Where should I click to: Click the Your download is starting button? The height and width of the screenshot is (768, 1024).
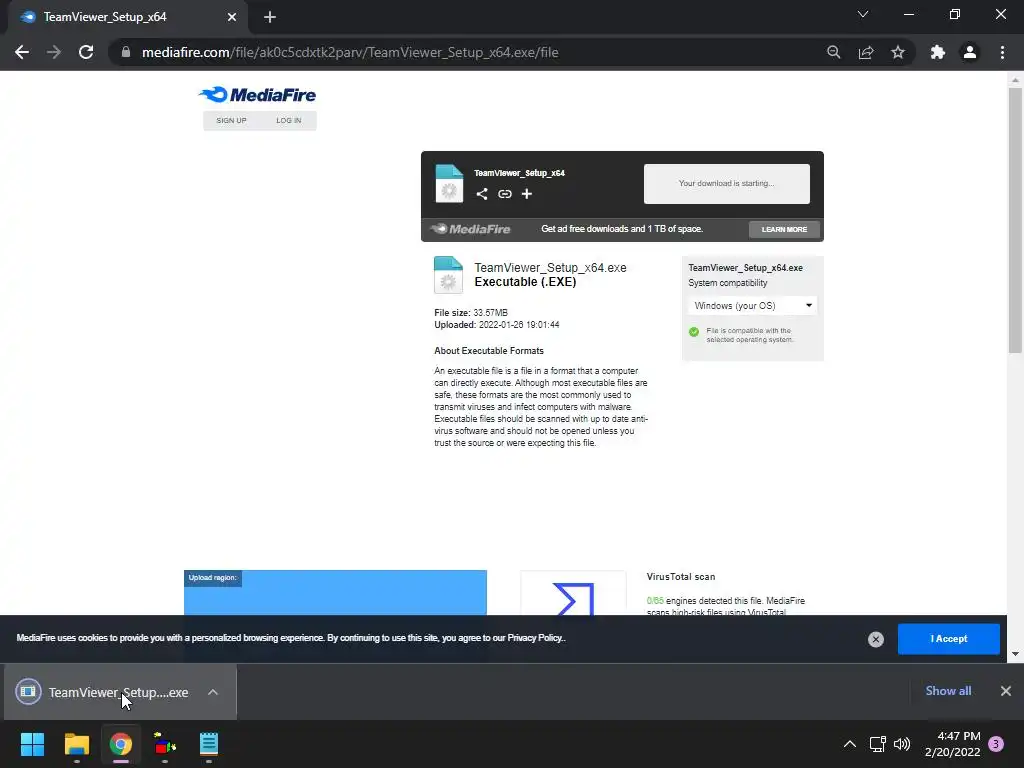(727, 184)
